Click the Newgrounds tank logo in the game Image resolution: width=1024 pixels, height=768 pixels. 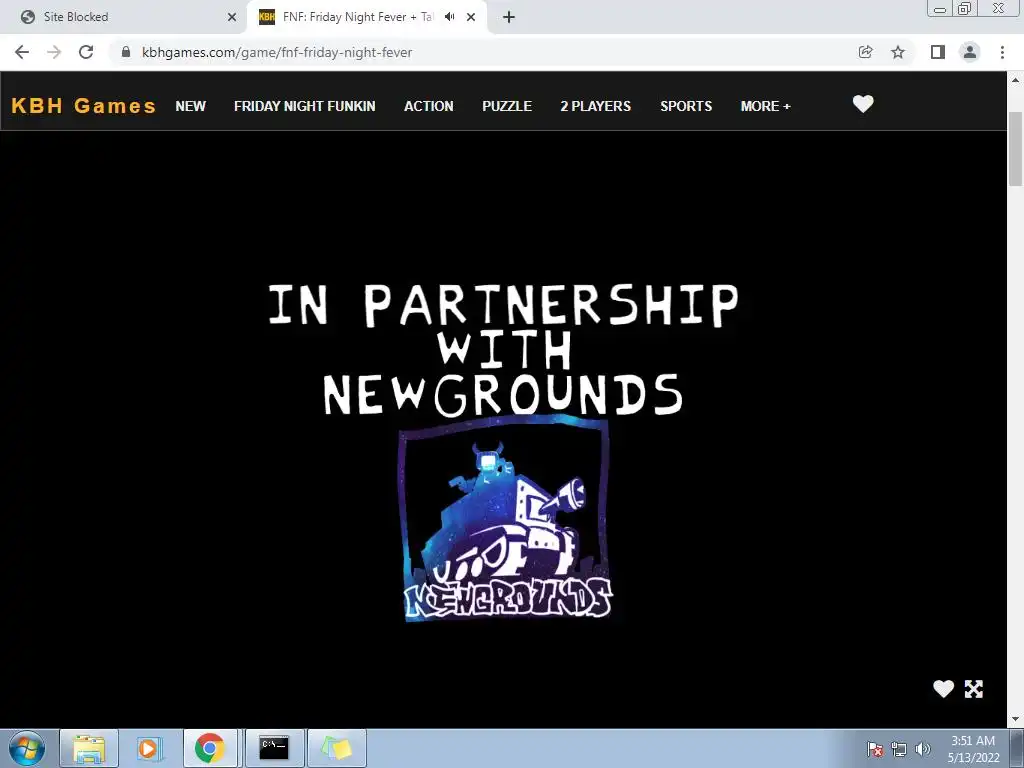[505, 520]
